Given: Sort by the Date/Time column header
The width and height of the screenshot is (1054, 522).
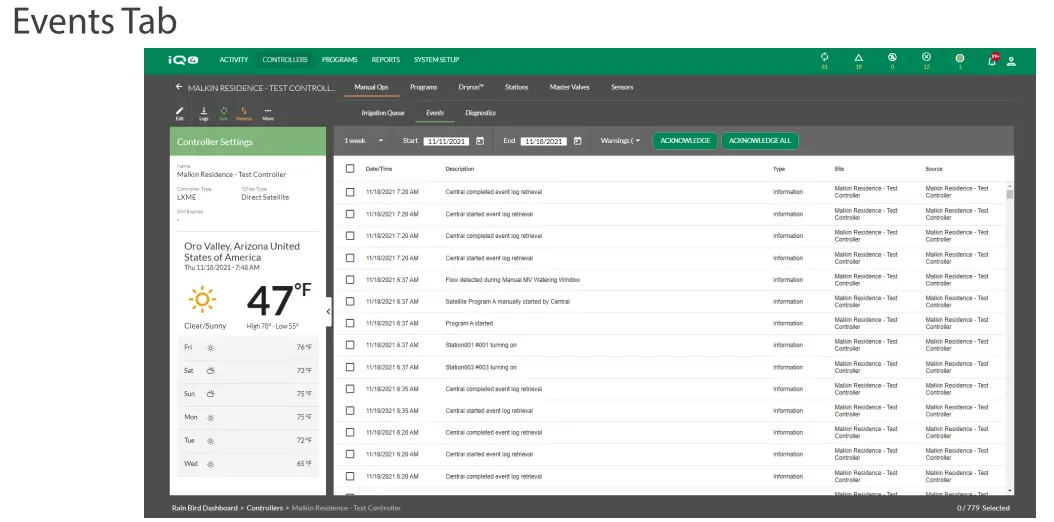Looking at the screenshot, I should pos(378,169).
